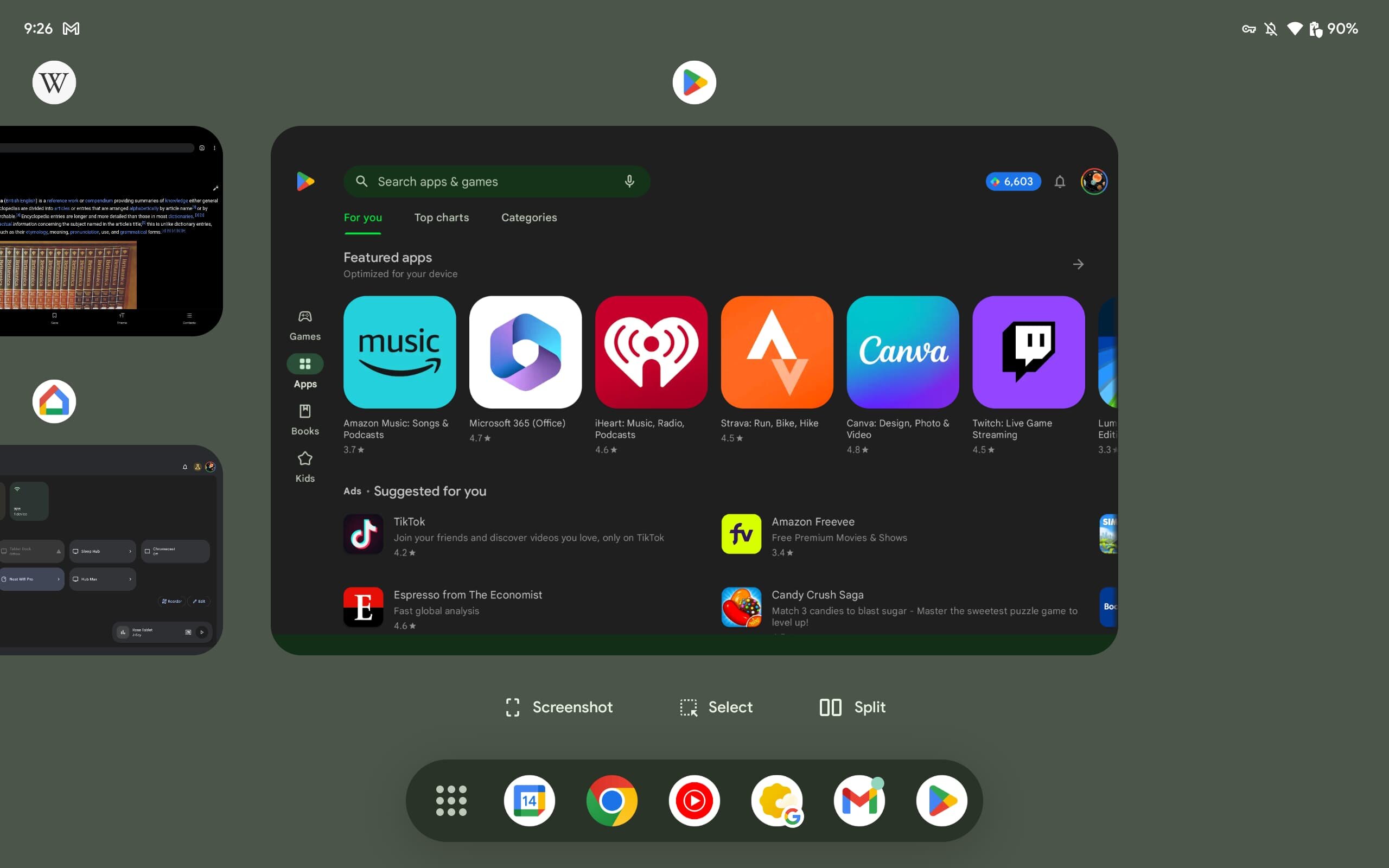Click the Twitch Live Game Streaming icon
Image resolution: width=1389 pixels, height=868 pixels.
(x=1027, y=352)
